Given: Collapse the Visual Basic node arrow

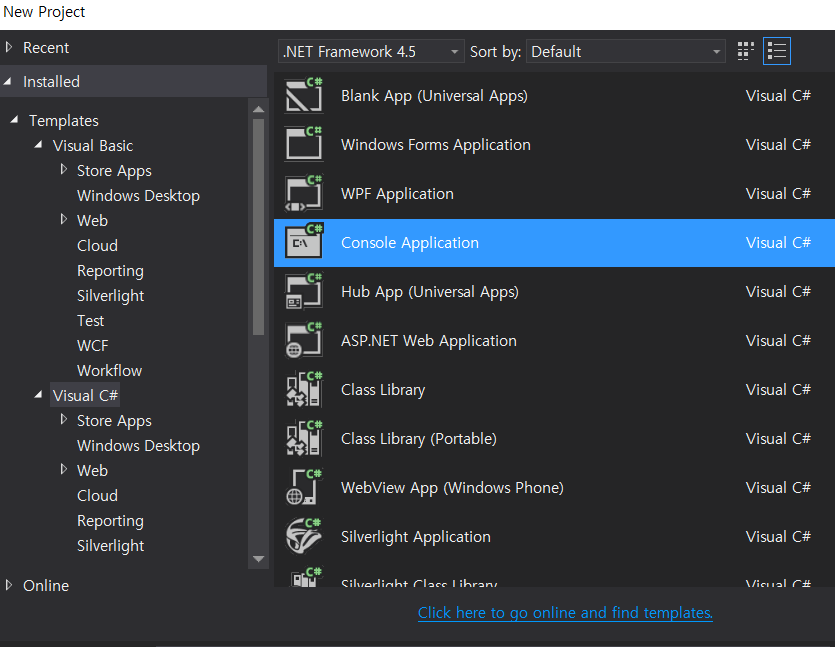Looking at the screenshot, I should (38, 145).
